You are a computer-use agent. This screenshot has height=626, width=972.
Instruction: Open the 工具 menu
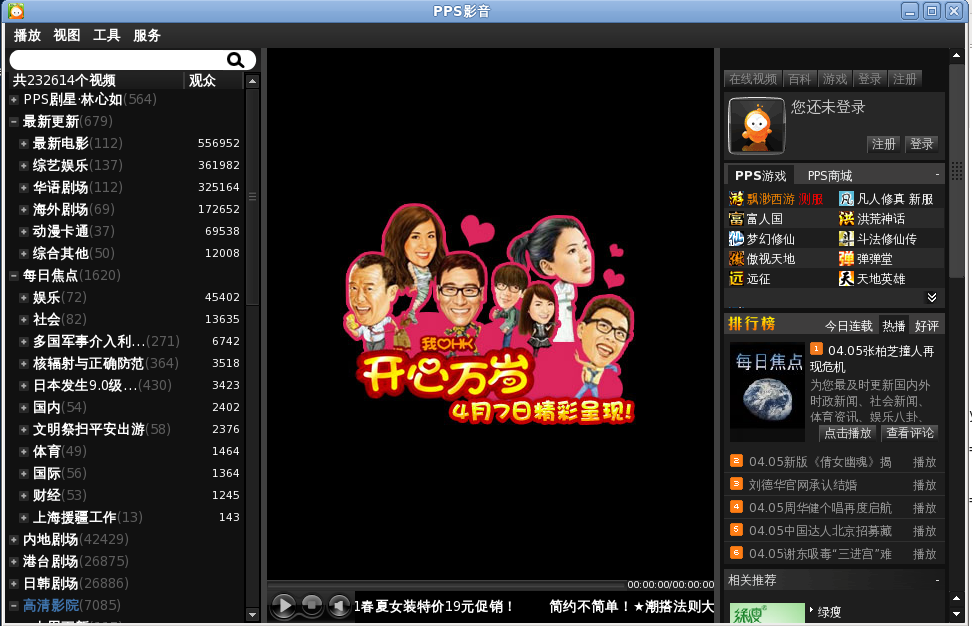107,35
